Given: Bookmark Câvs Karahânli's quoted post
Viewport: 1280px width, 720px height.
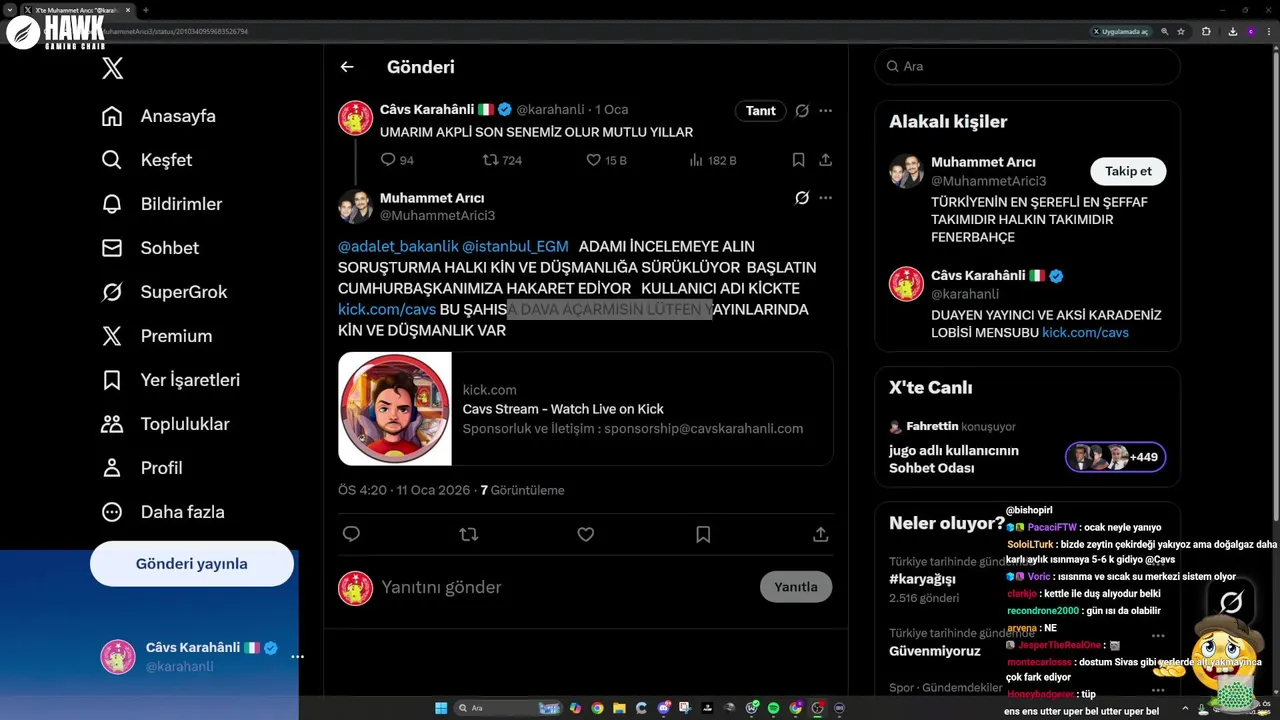Looking at the screenshot, I should click(x=798, y=160).
